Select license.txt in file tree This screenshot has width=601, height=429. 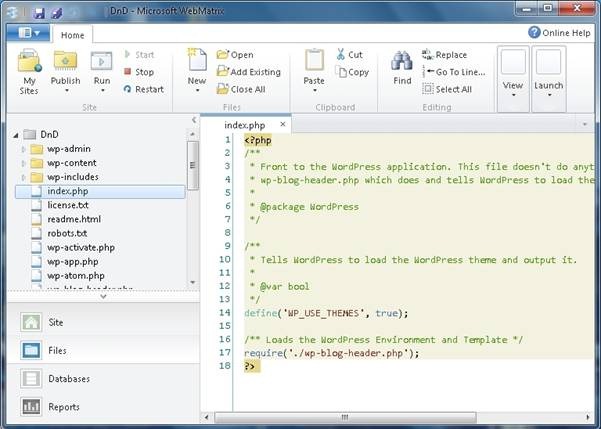click(67, 205)
